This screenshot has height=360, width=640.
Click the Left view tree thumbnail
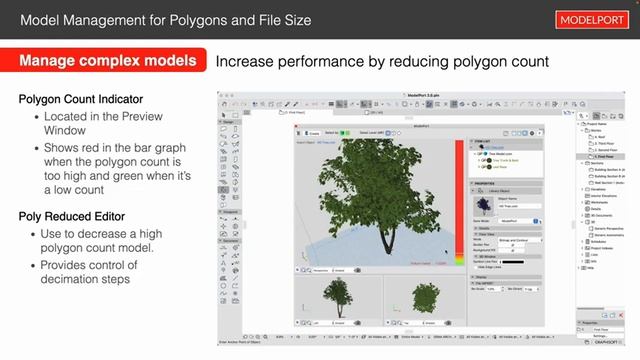click(338, 298)
